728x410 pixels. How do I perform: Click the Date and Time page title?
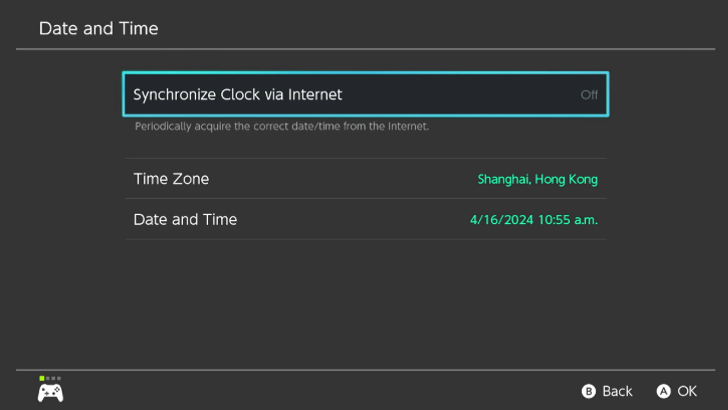point(98,28)
